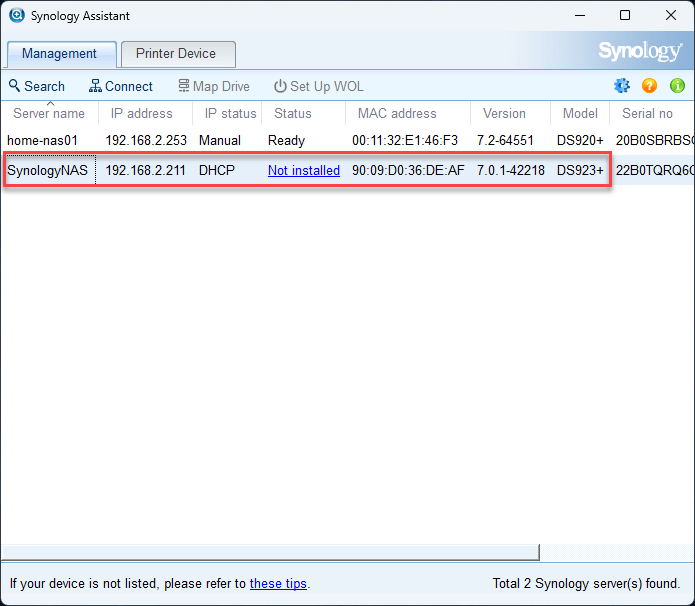
Task: Sort by the Model column header
Action: 580,113
